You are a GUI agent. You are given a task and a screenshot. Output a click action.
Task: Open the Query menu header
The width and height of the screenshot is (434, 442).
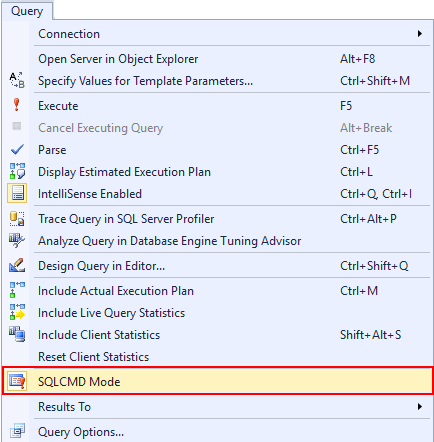pos(27,11)
